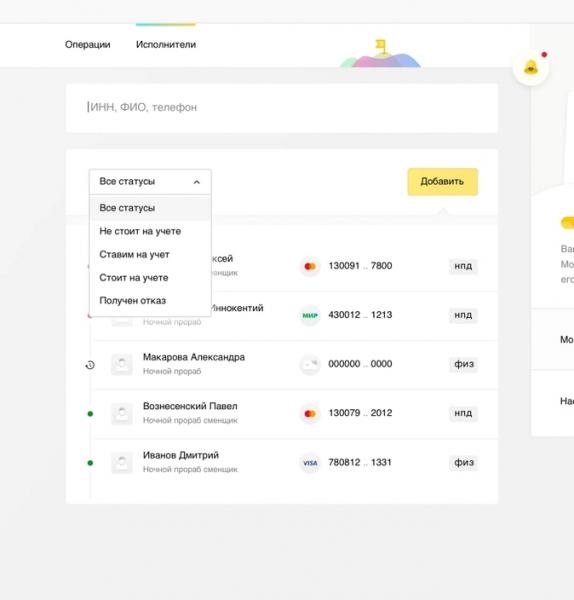Click the empty card icon by 000000 .. 0000

(x=310, y=364)
